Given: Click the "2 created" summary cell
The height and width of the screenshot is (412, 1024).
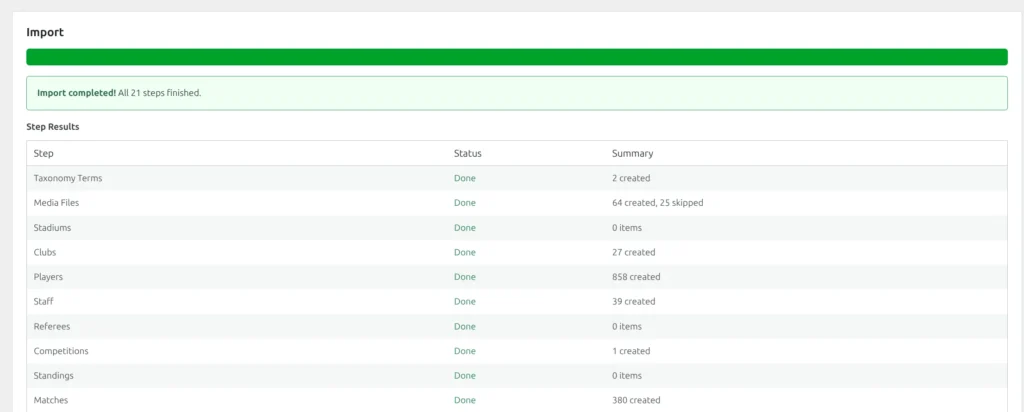Looking at the screenshot, I should point(631,178).
